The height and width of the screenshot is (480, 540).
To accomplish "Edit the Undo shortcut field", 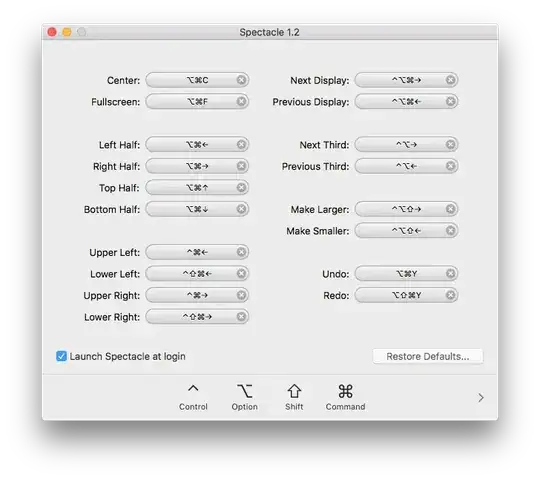I will pyautogui.click(x=406, y=273).
